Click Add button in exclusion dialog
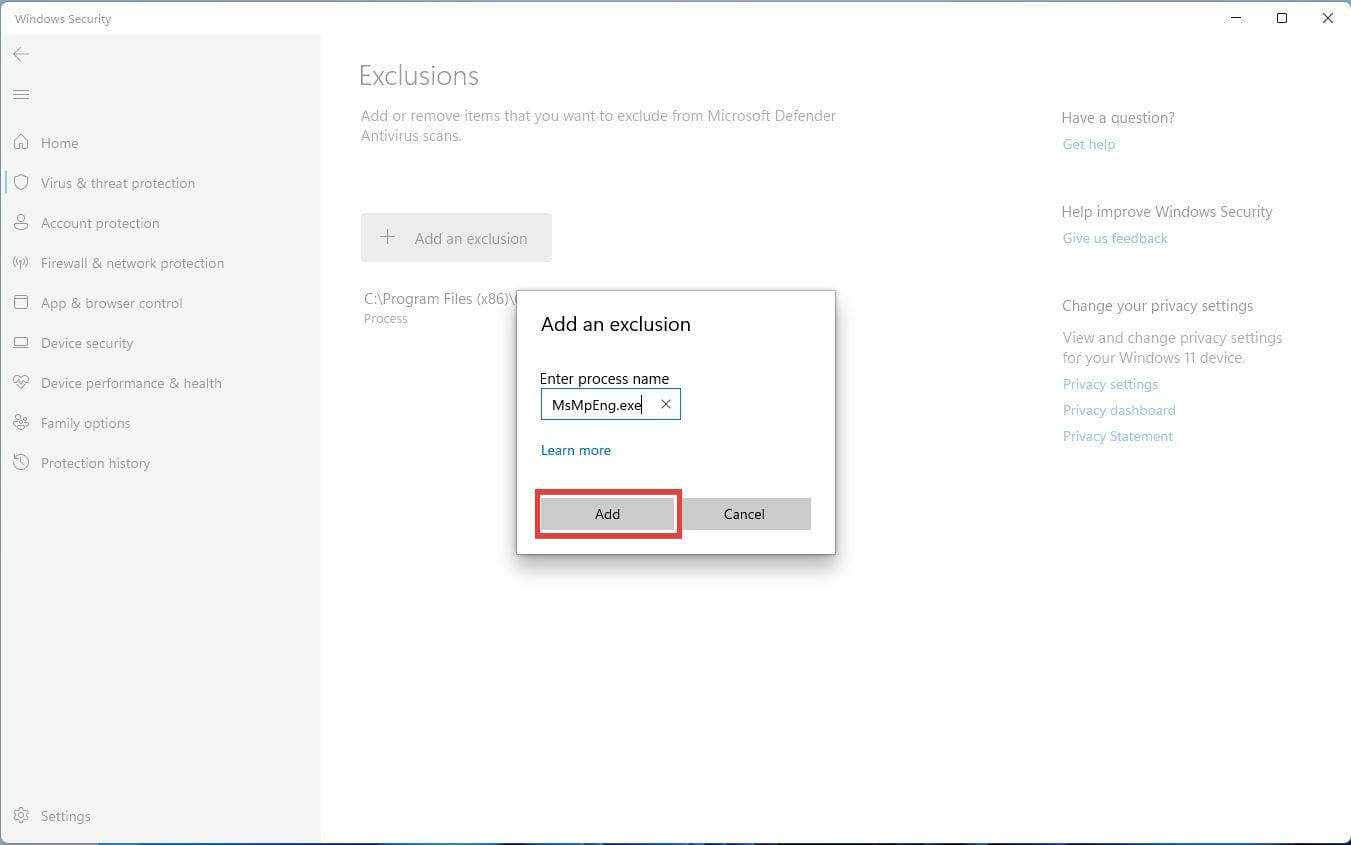 (x=607, y=514)
